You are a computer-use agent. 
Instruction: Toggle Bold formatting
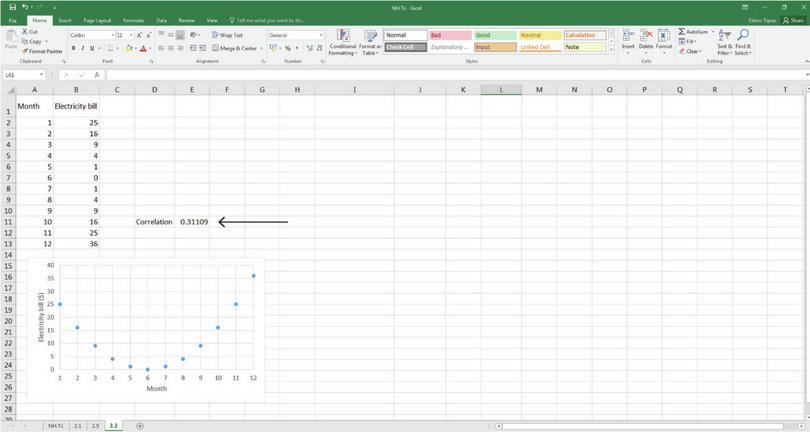tap(73, 48)
